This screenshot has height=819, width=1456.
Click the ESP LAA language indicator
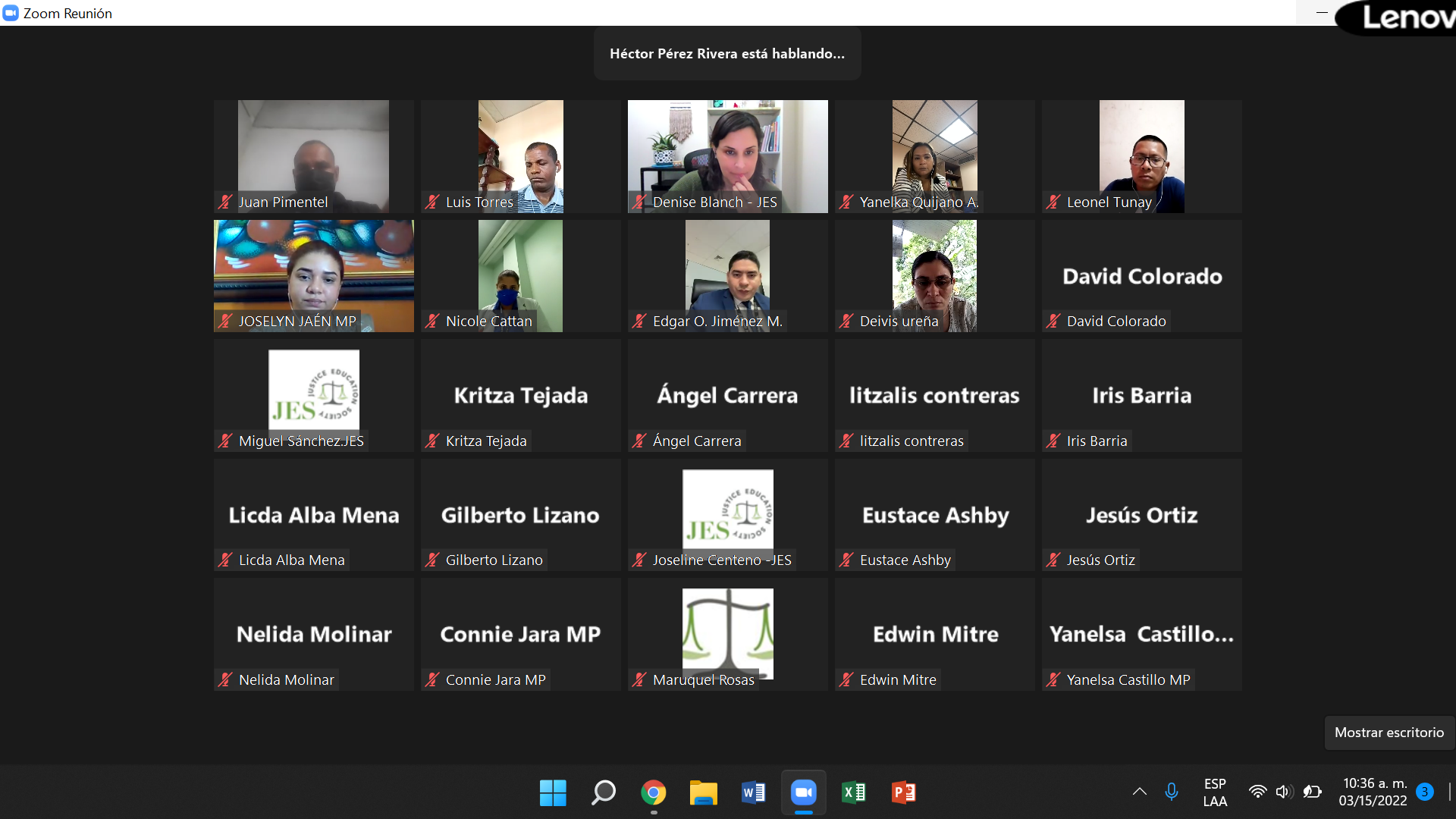pyautogui.click(x=1215, y=792)
